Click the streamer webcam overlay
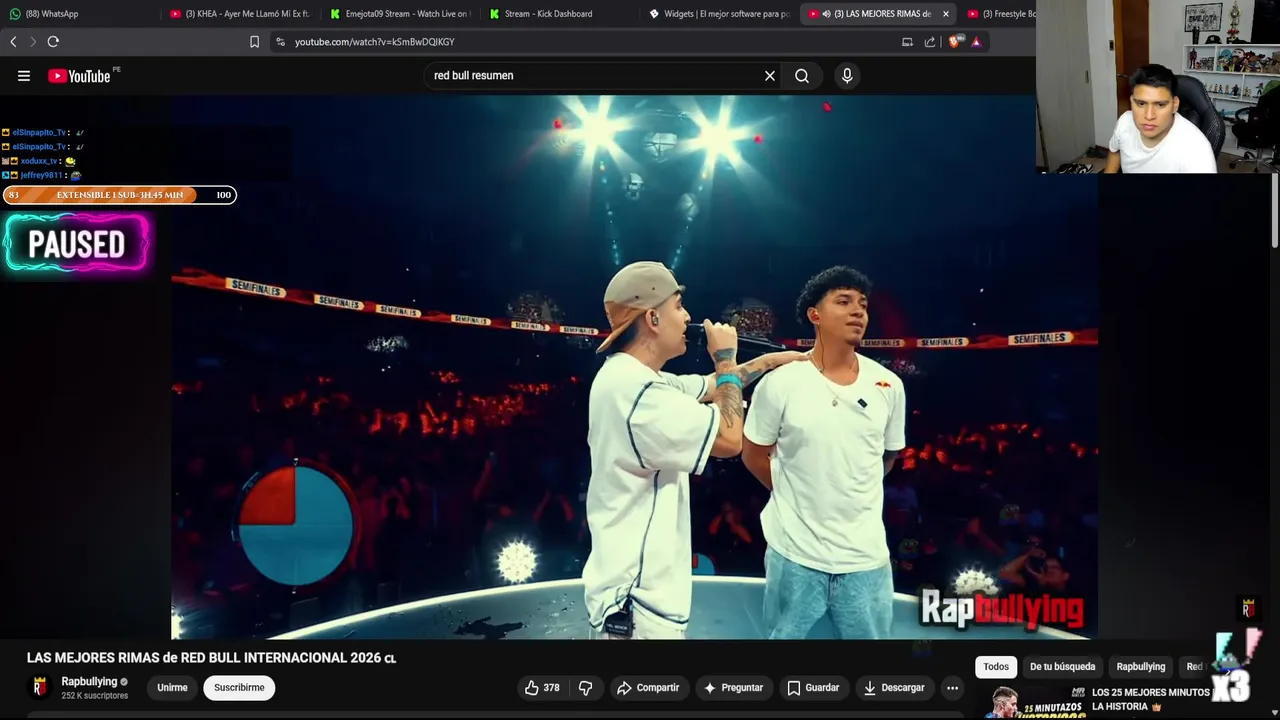Image resolution: width=1280 pixels, height=720 pixels. (x=1158, y=87)
